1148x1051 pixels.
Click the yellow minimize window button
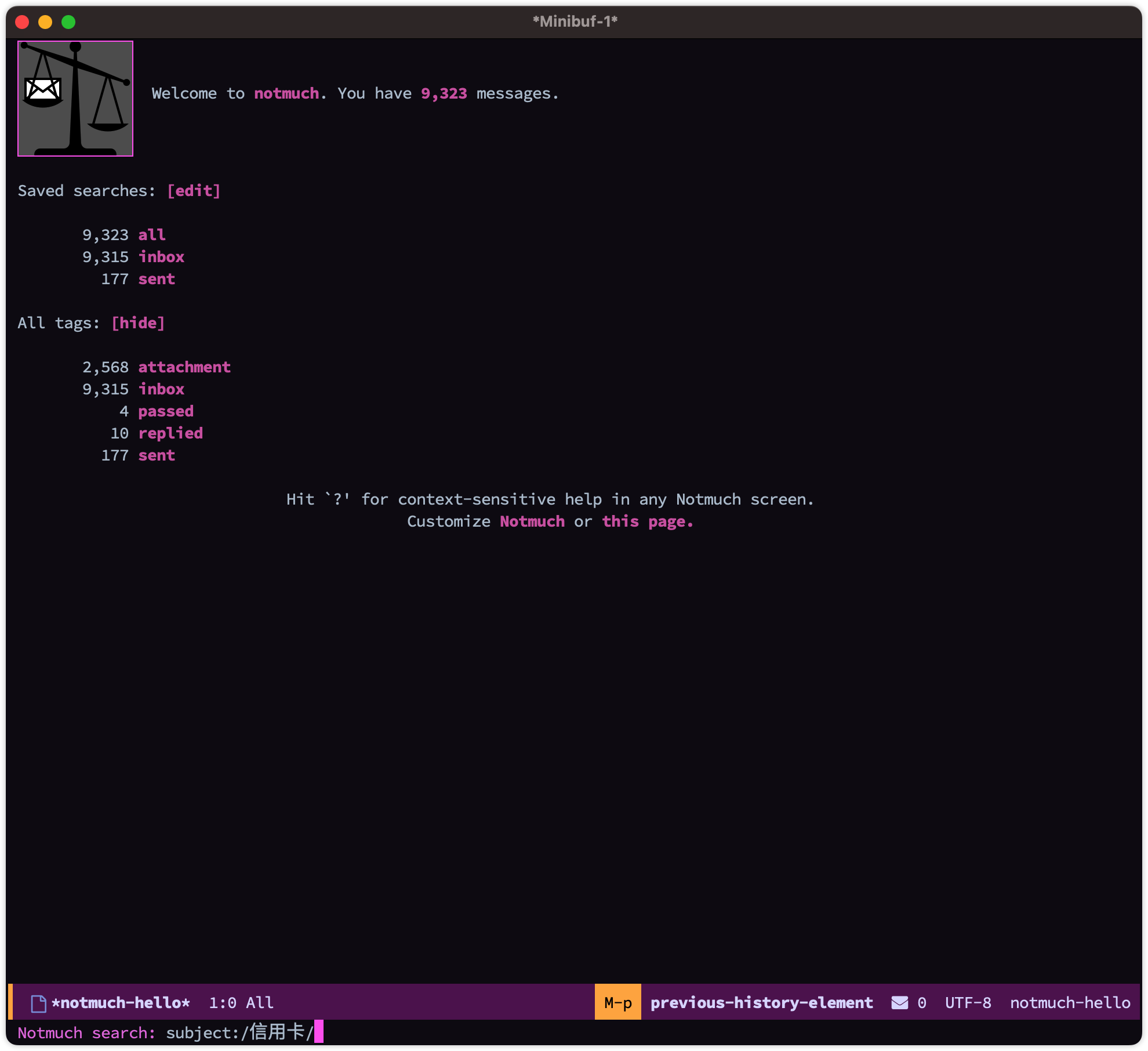(x=45, y=22)
